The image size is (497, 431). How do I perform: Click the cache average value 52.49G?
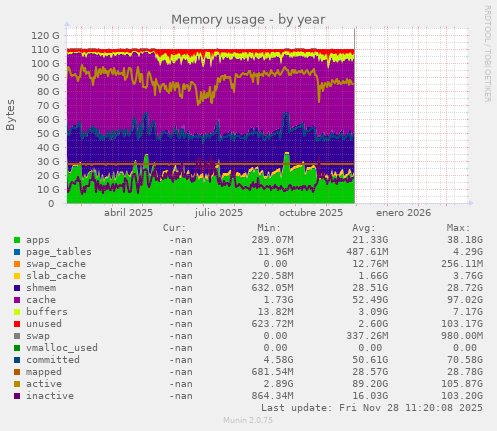tap(370, 300)
